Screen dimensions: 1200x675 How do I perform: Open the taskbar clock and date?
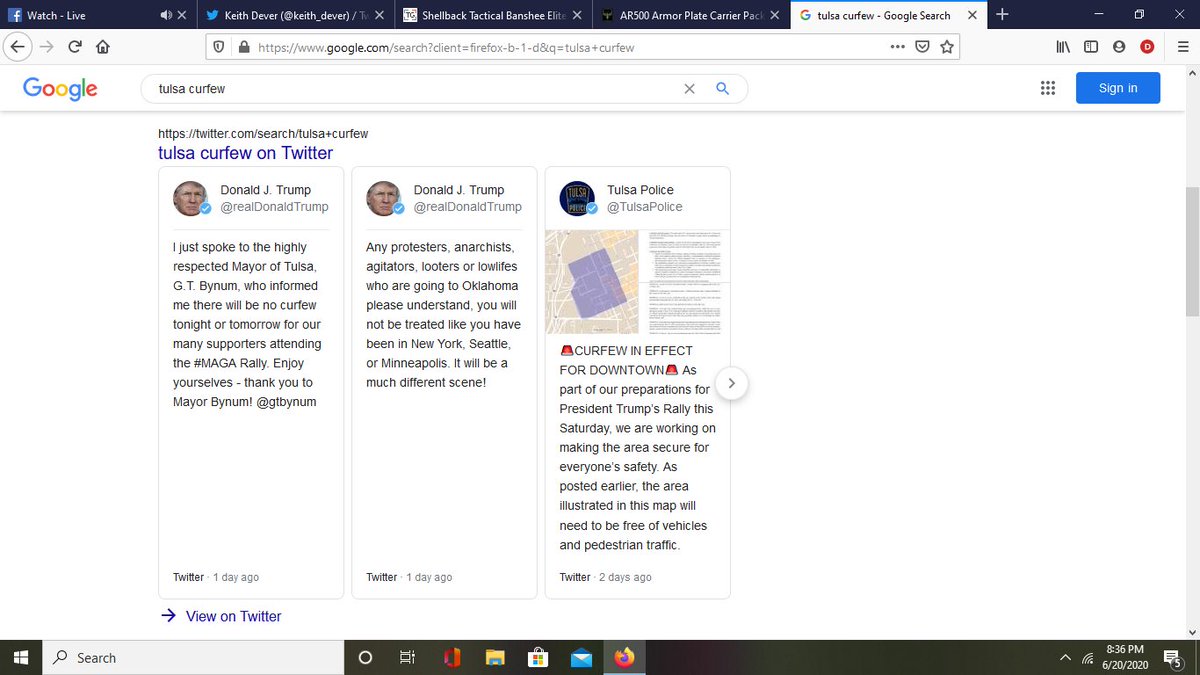(x=1125, y=657)
